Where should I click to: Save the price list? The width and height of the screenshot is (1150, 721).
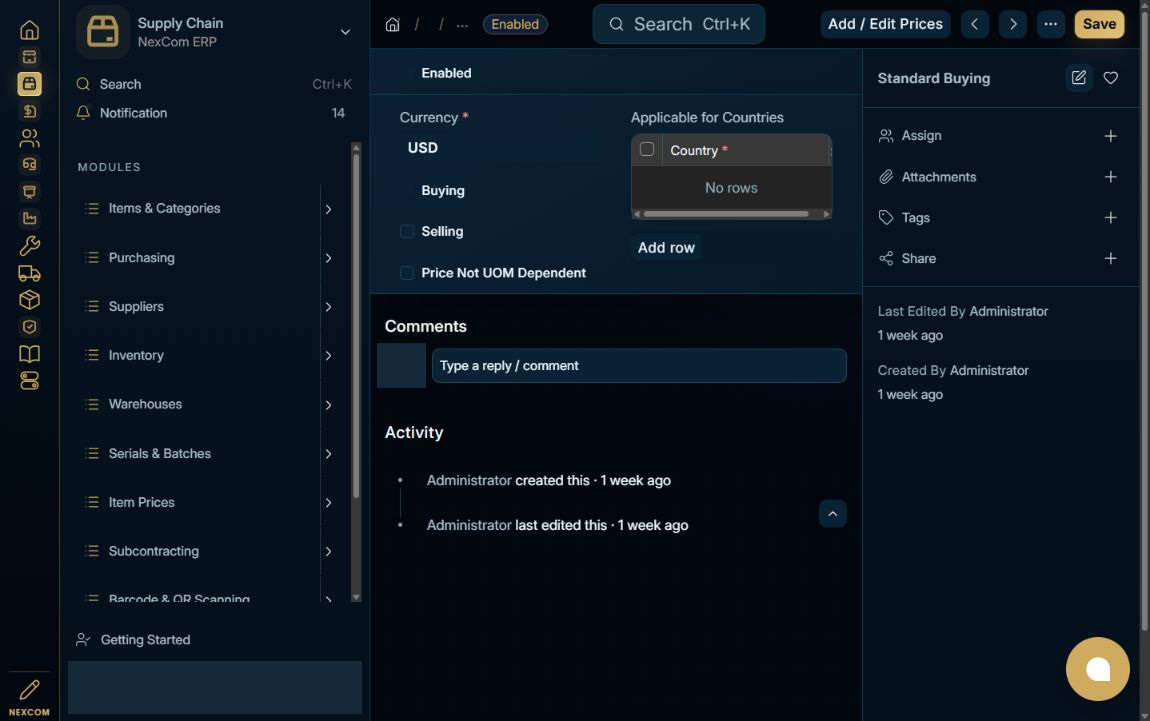pos(1099,24)
